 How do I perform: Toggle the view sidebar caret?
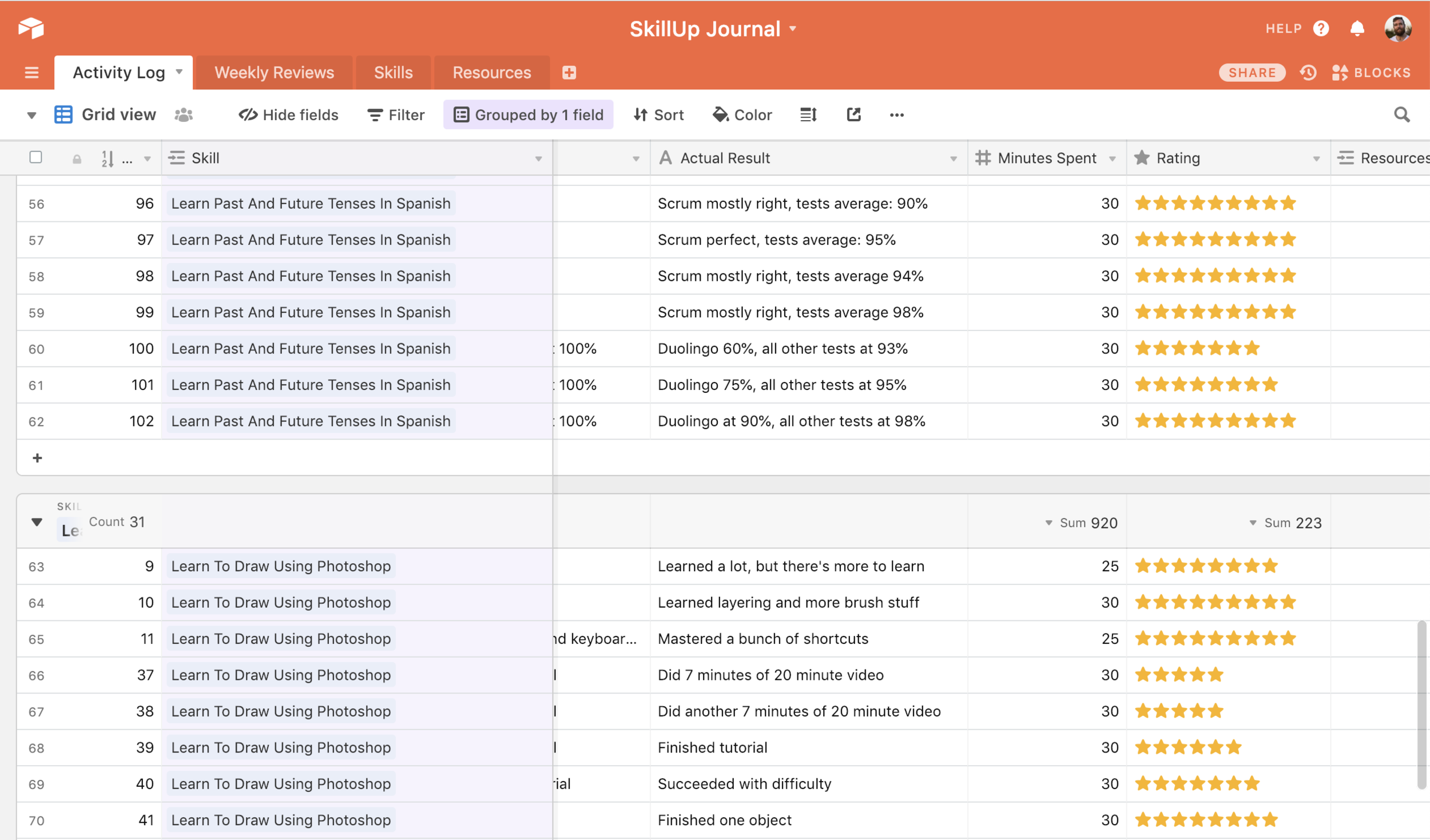click(32, 116)
